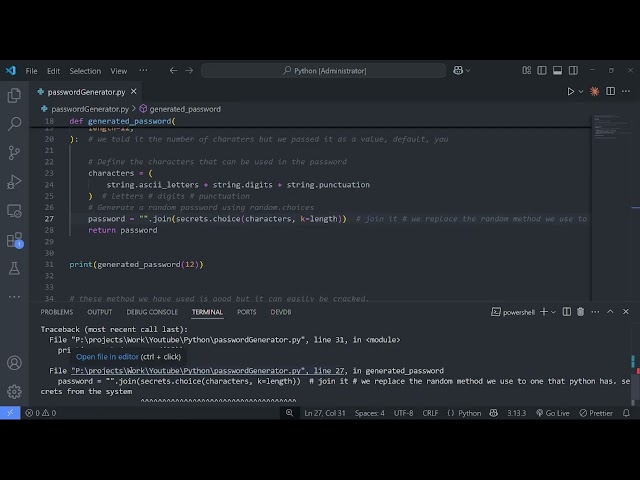Select the TERMINAL panel tab

[x=207, y=312]
